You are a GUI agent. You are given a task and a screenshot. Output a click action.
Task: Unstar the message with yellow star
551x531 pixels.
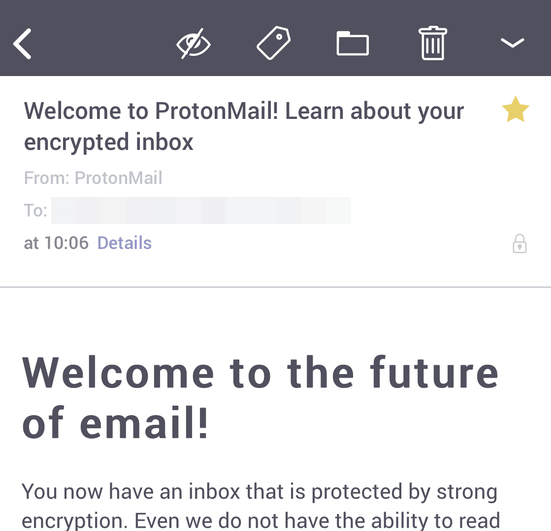(x=516, y=109)
